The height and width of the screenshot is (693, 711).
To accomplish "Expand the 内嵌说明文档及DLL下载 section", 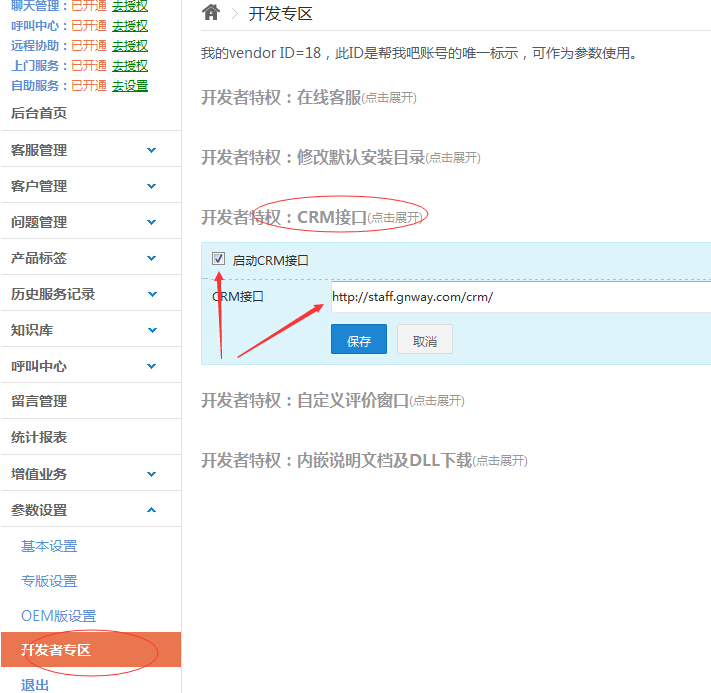I will click(363, 460).
